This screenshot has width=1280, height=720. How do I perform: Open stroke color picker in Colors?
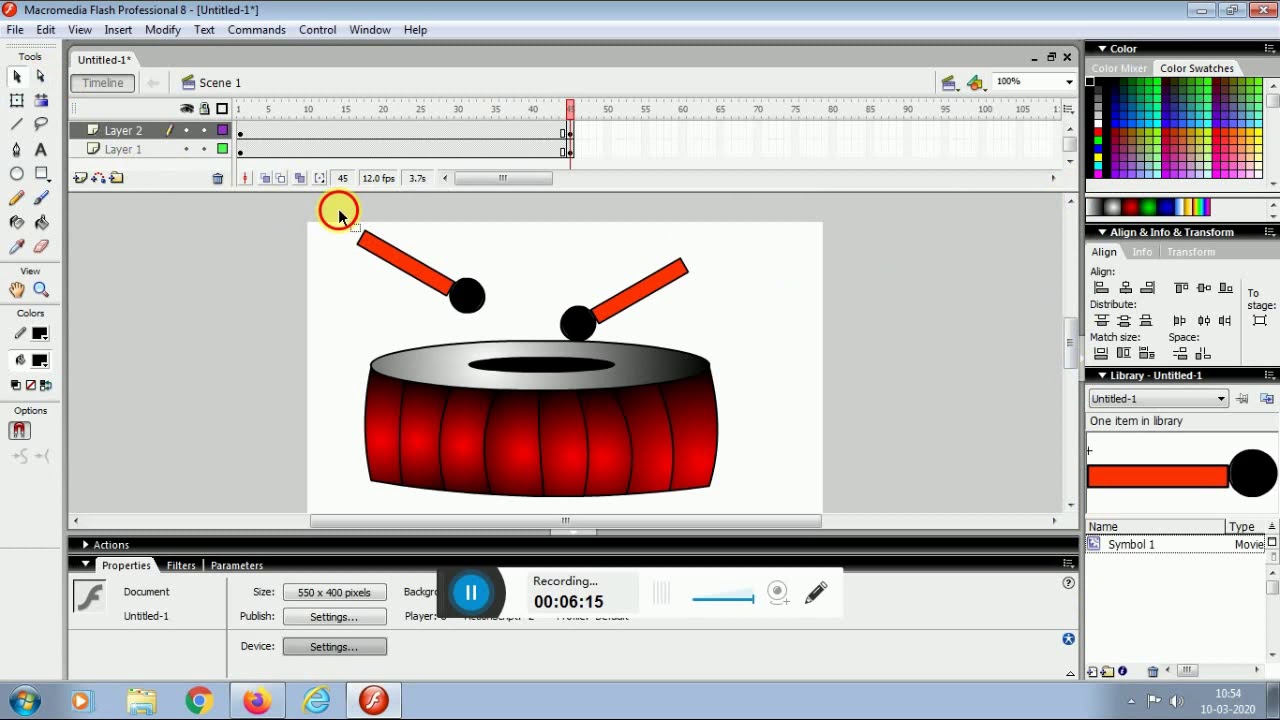[x=40, y=334]
